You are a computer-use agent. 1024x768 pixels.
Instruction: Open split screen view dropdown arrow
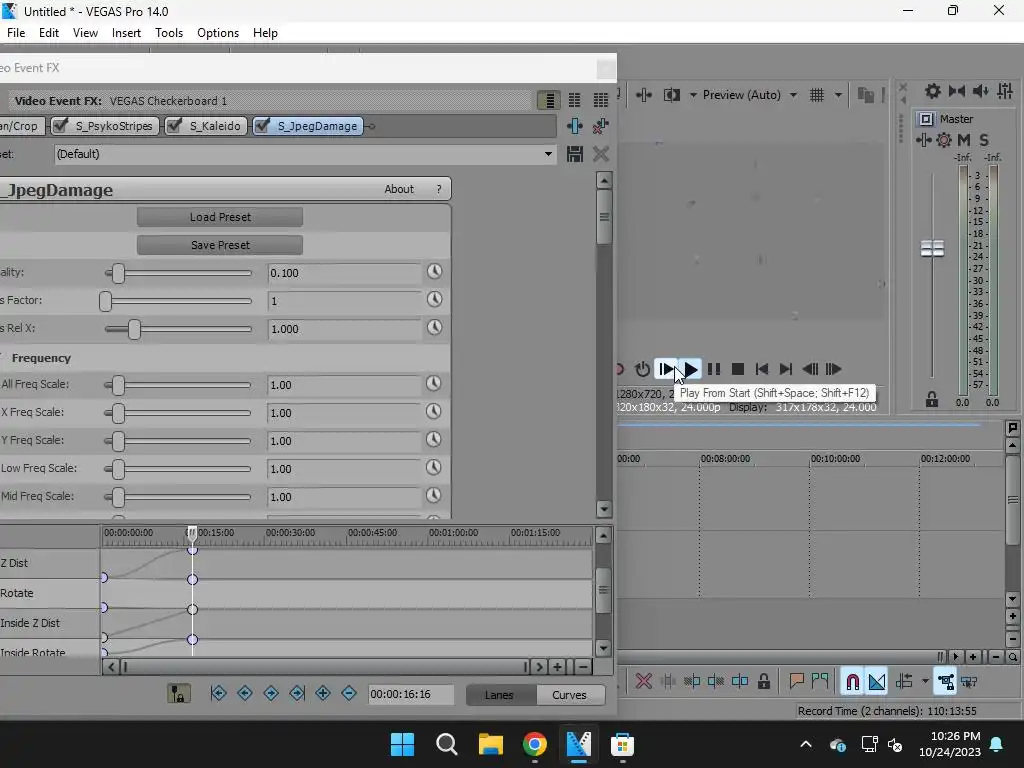693,95
